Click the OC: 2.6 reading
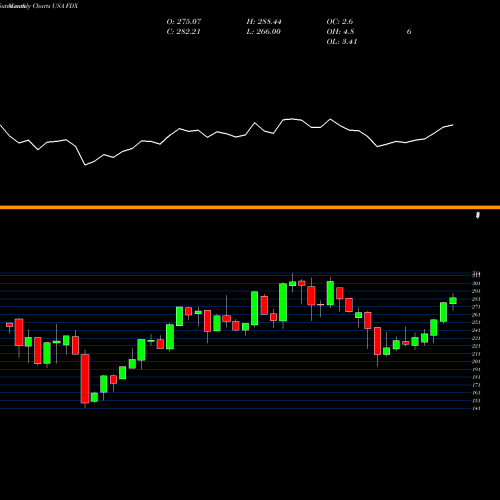The height and width of the screenshot is (500, 500). pos(340,22)
